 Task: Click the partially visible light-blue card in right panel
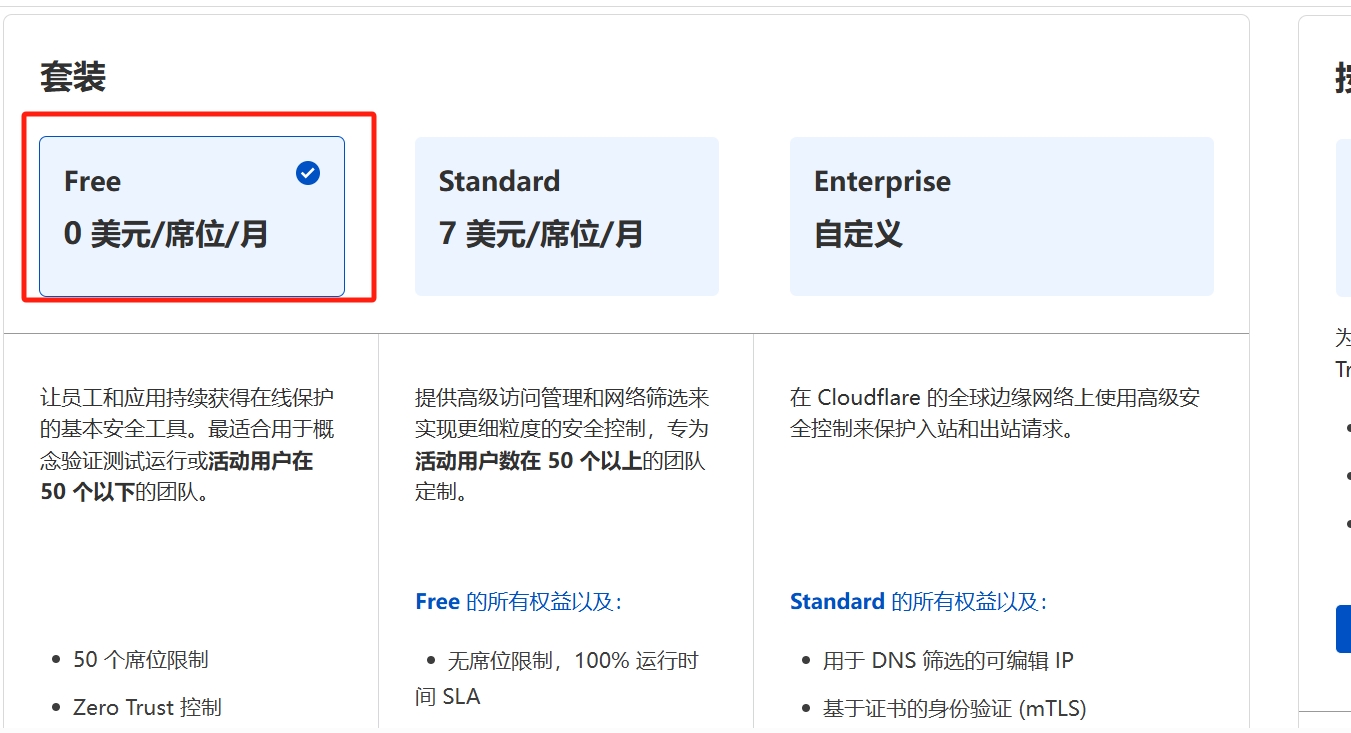click(x=1343, y=217)
